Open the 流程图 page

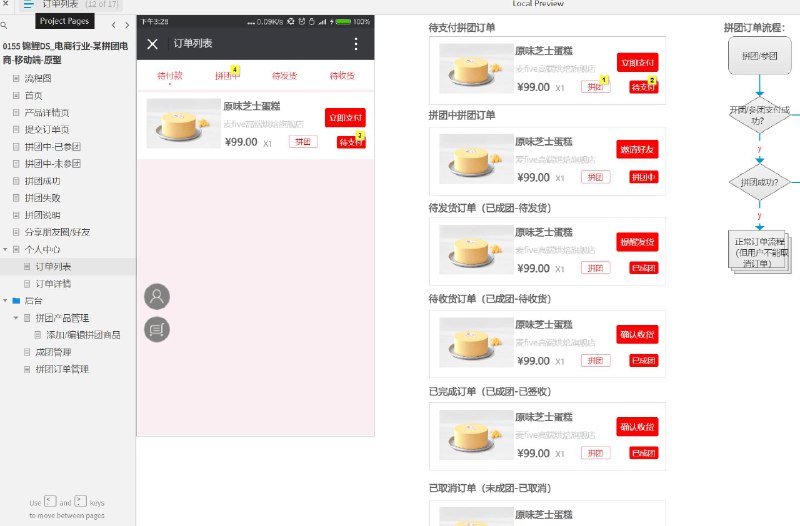(x=38, y=78)
